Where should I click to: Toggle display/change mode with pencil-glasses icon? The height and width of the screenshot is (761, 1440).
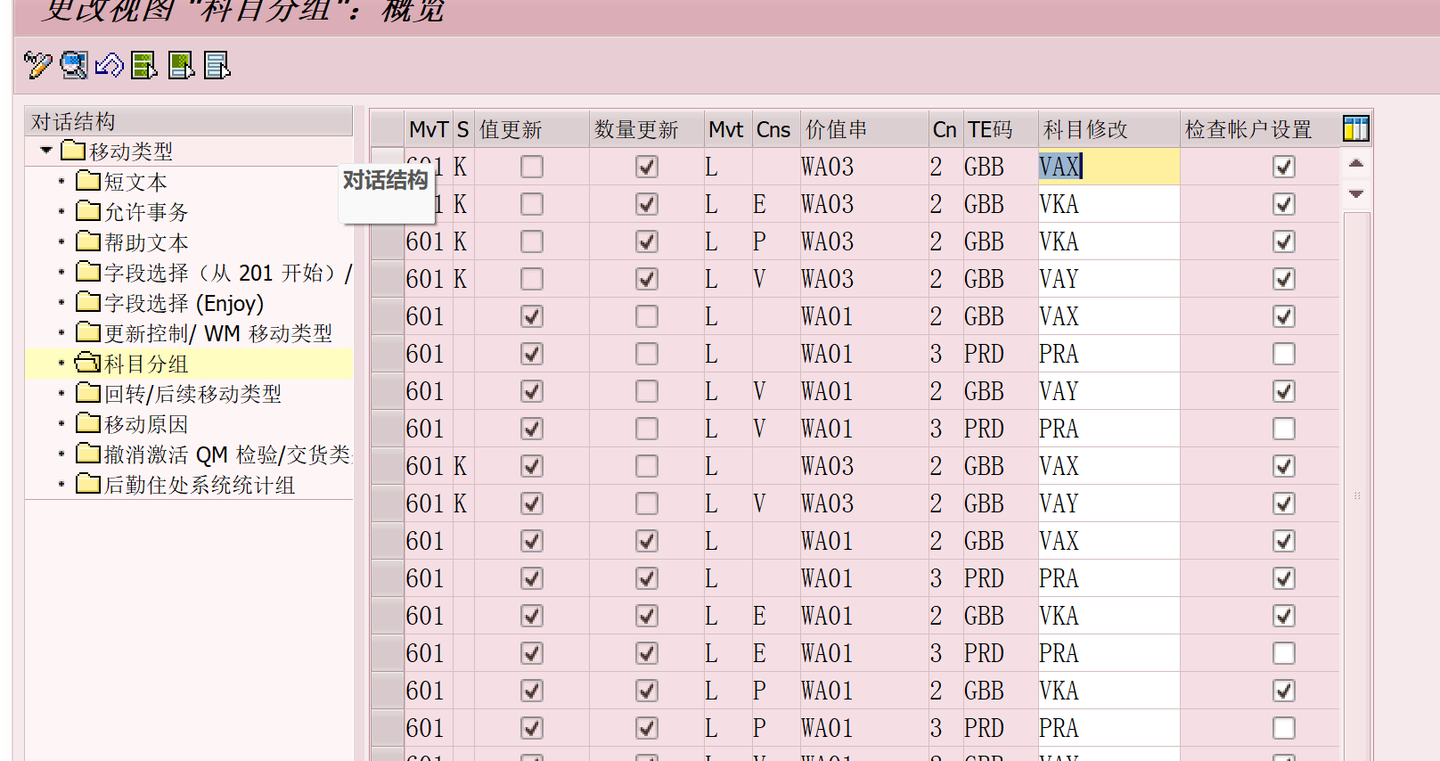click(38, 66)
